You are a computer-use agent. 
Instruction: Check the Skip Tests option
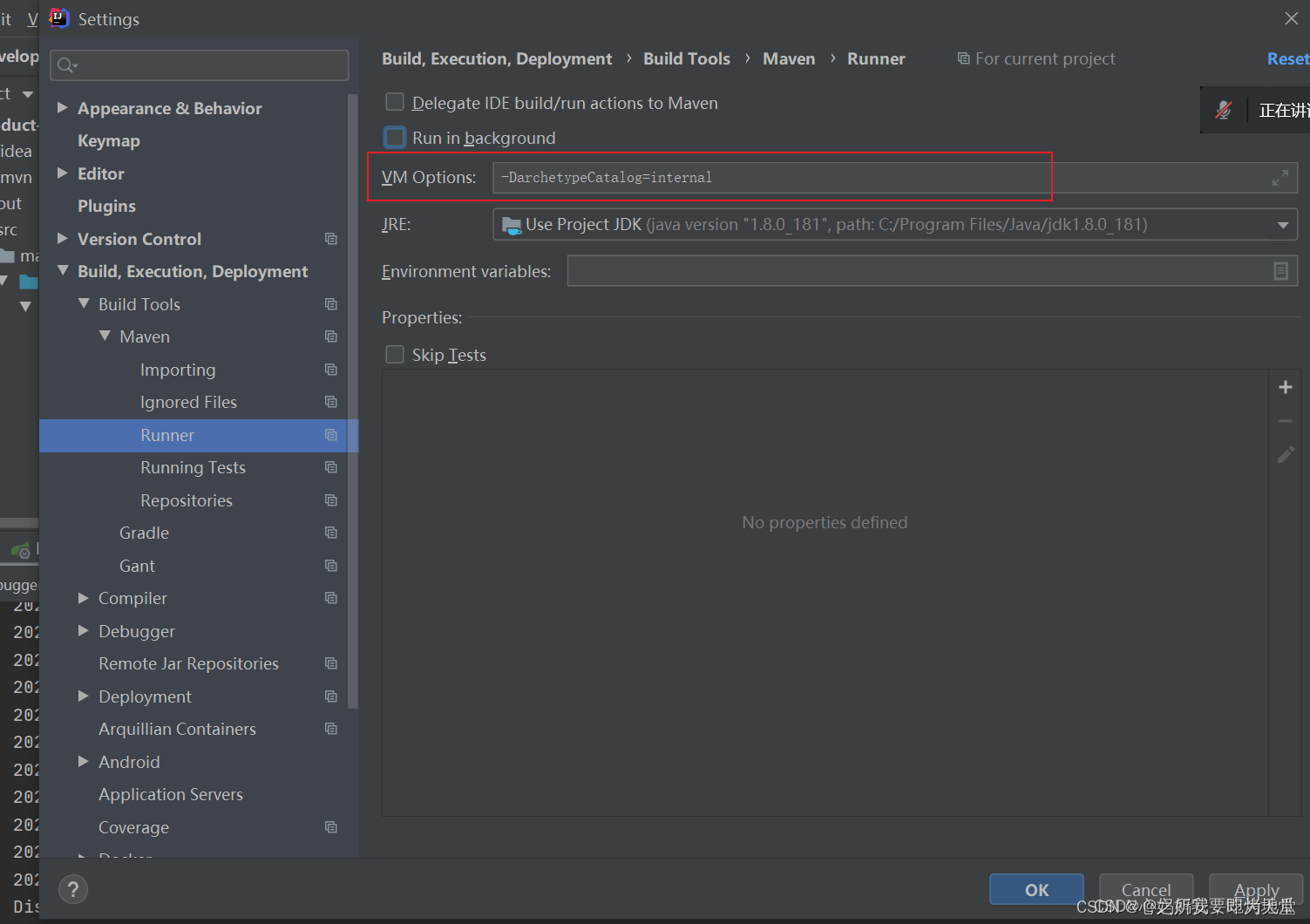tap(395, 355)
